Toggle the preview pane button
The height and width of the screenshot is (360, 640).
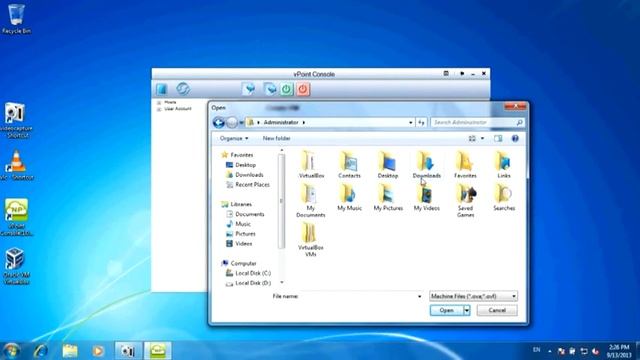click(x=498, y=138)
